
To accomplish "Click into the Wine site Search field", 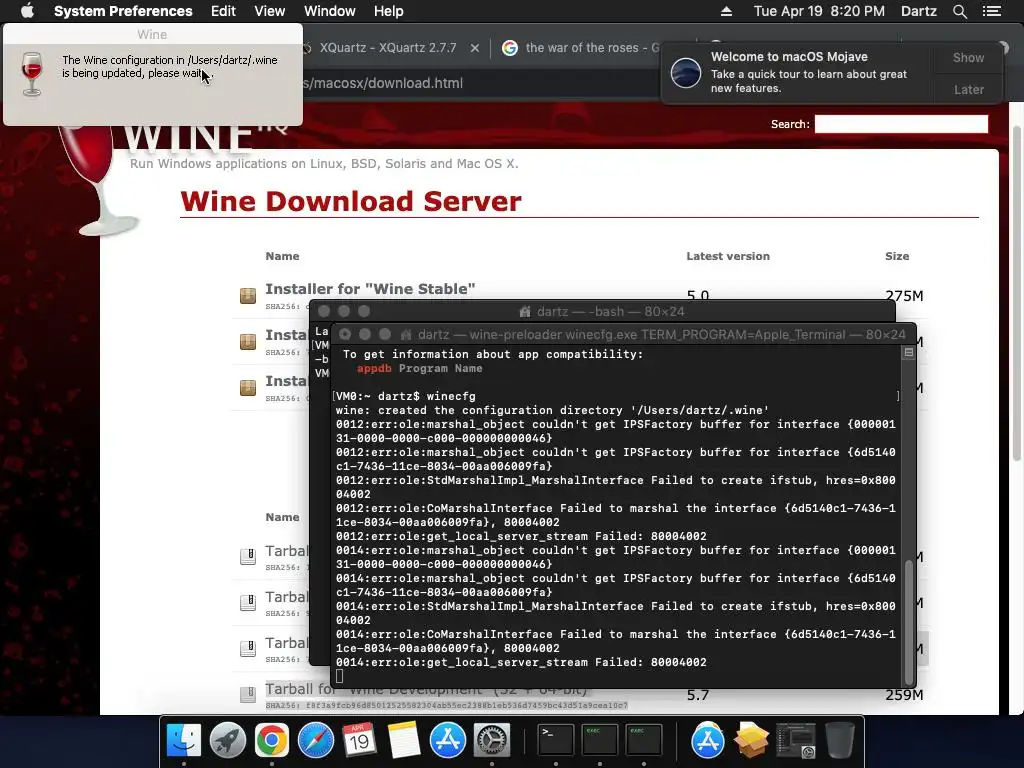I will point(901,124).
